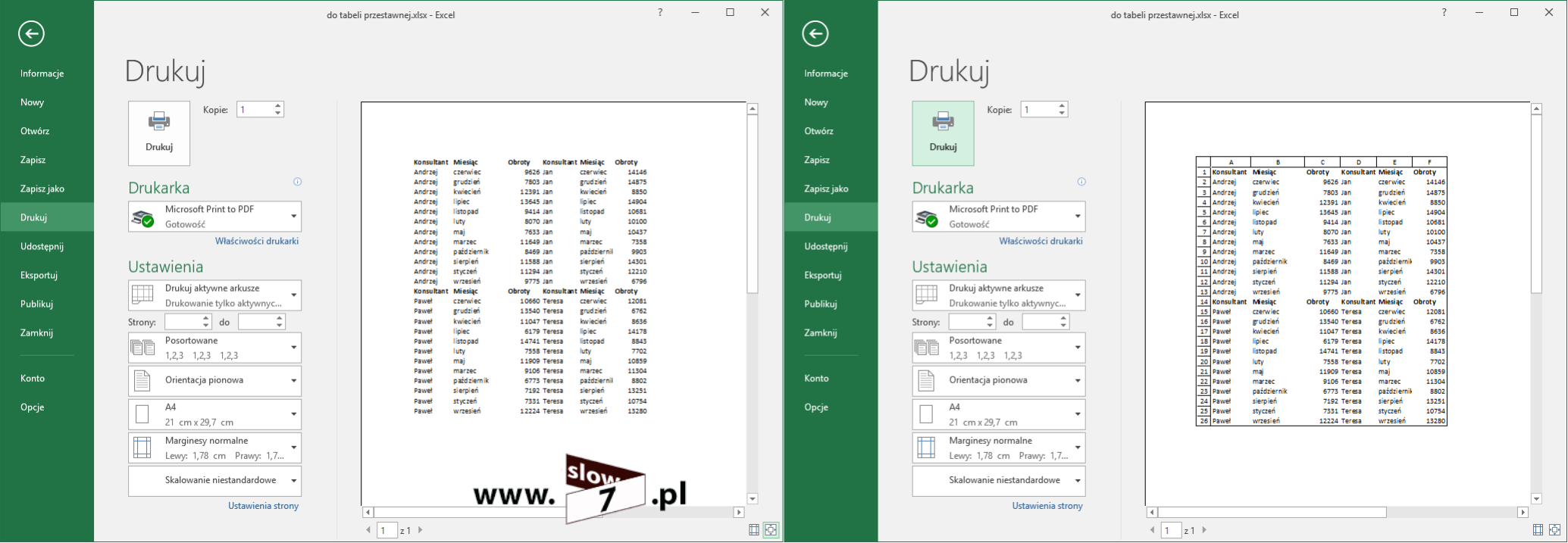Expand Drukuj aktywne arkusze dropdown, left window

pyautogui.click(x=214, y=295)
